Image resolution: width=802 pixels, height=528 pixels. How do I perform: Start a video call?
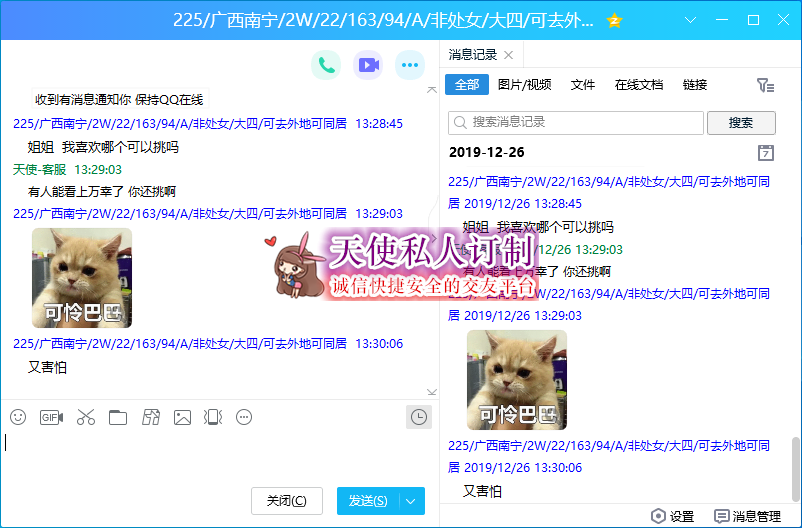[x=368, y=65]
